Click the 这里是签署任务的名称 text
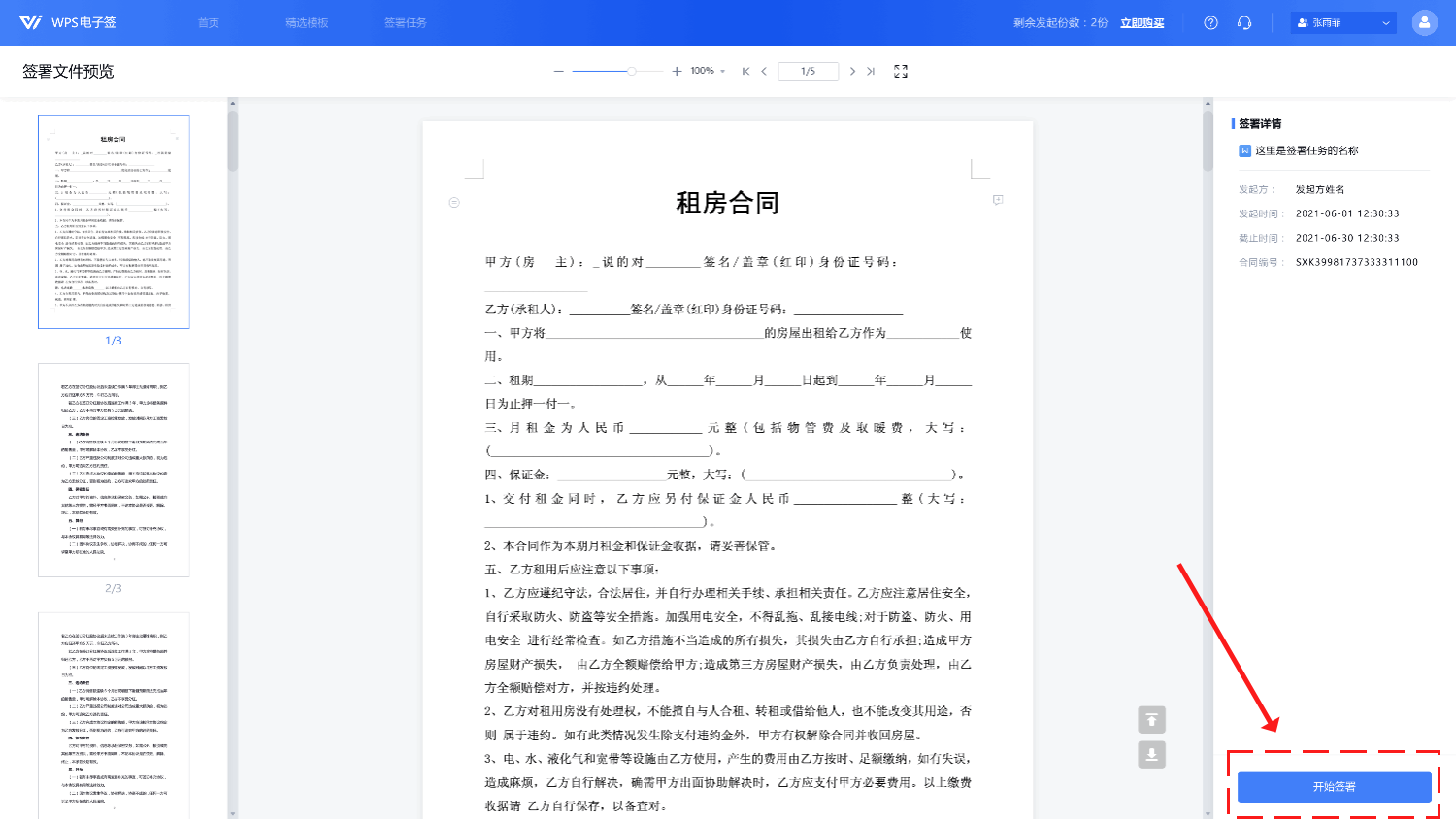 click(1307, 150)
